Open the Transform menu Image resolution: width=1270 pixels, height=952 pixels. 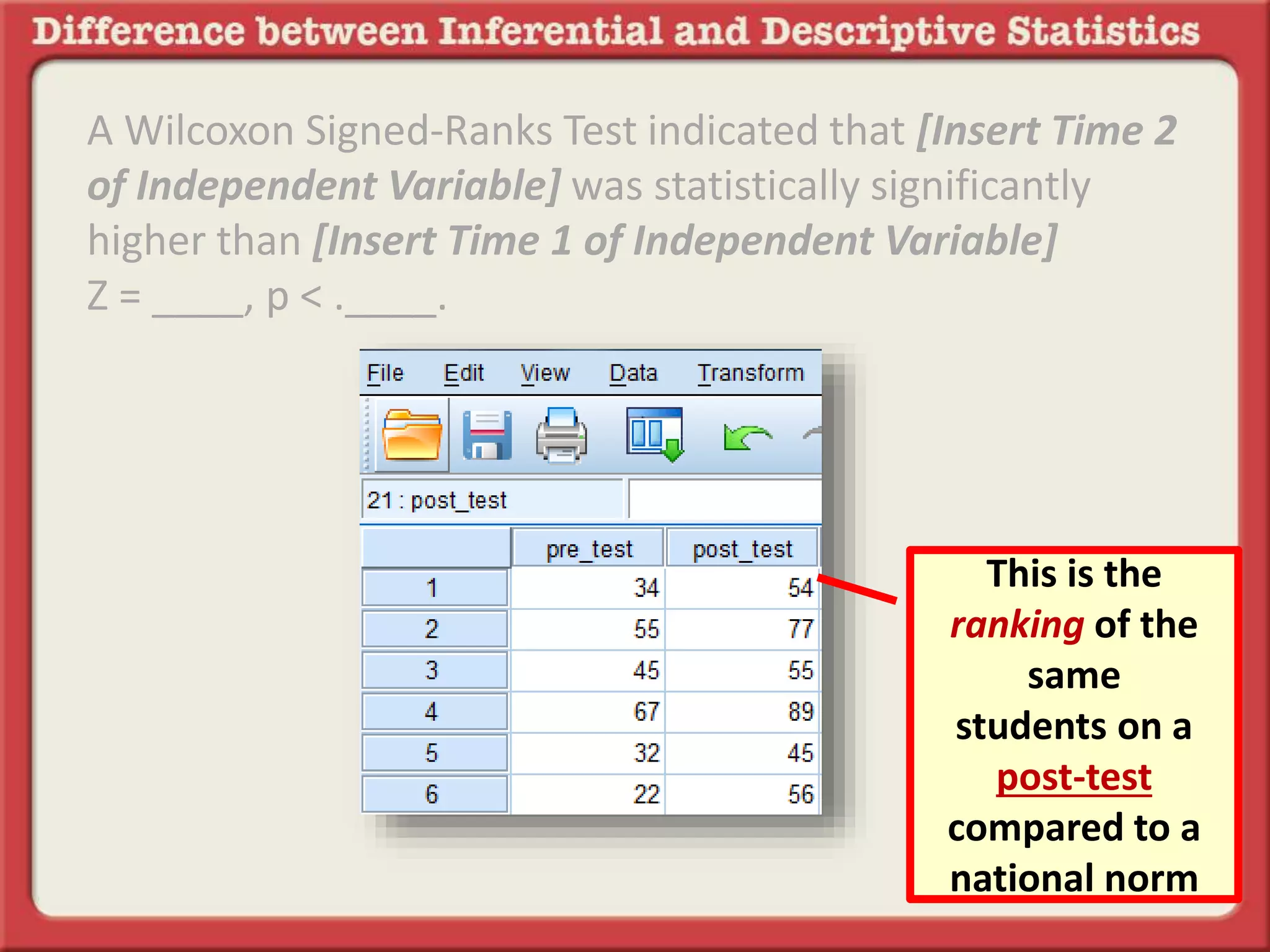[750, 373]
